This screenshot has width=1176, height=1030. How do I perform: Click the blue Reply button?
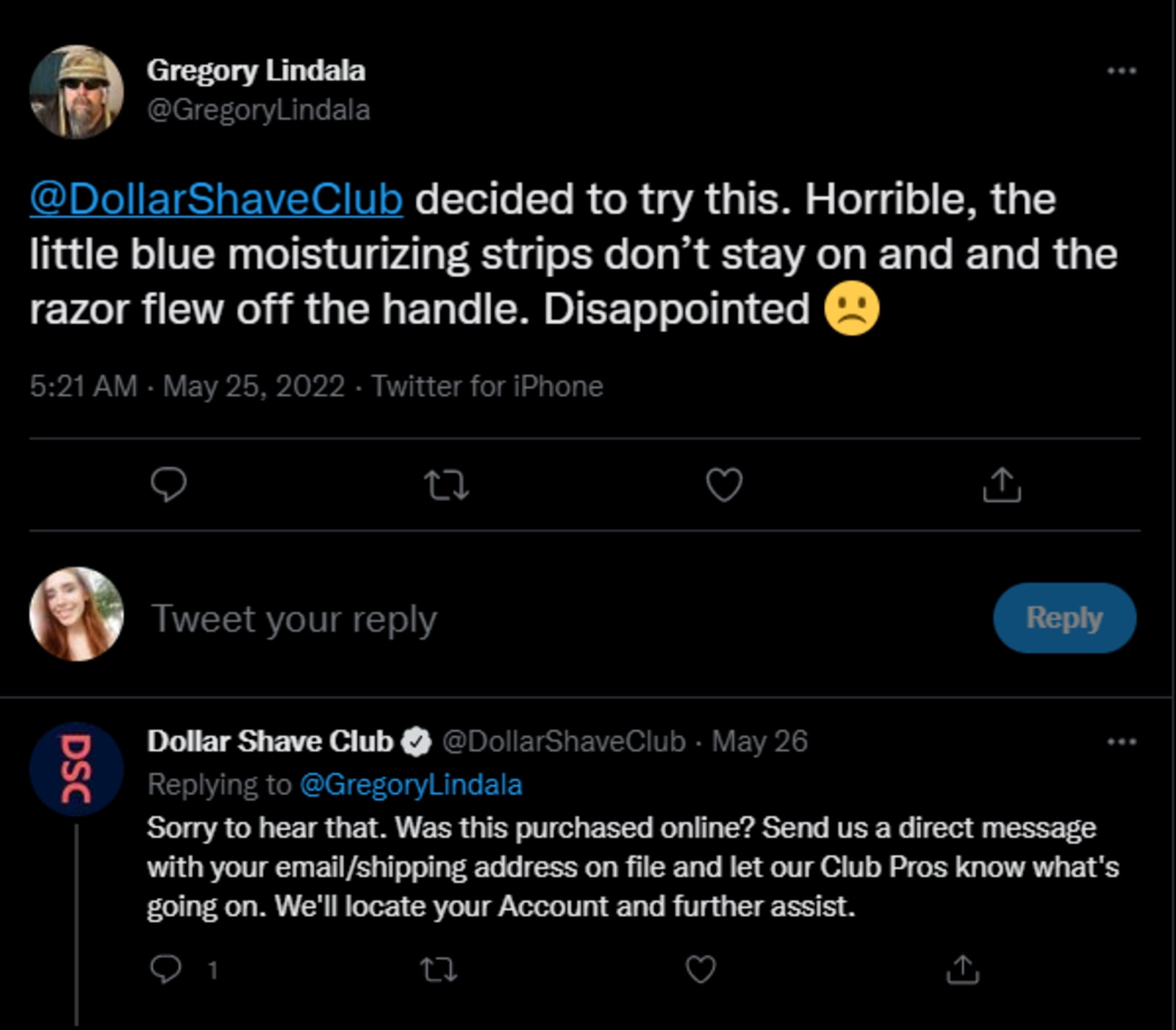1064,618
